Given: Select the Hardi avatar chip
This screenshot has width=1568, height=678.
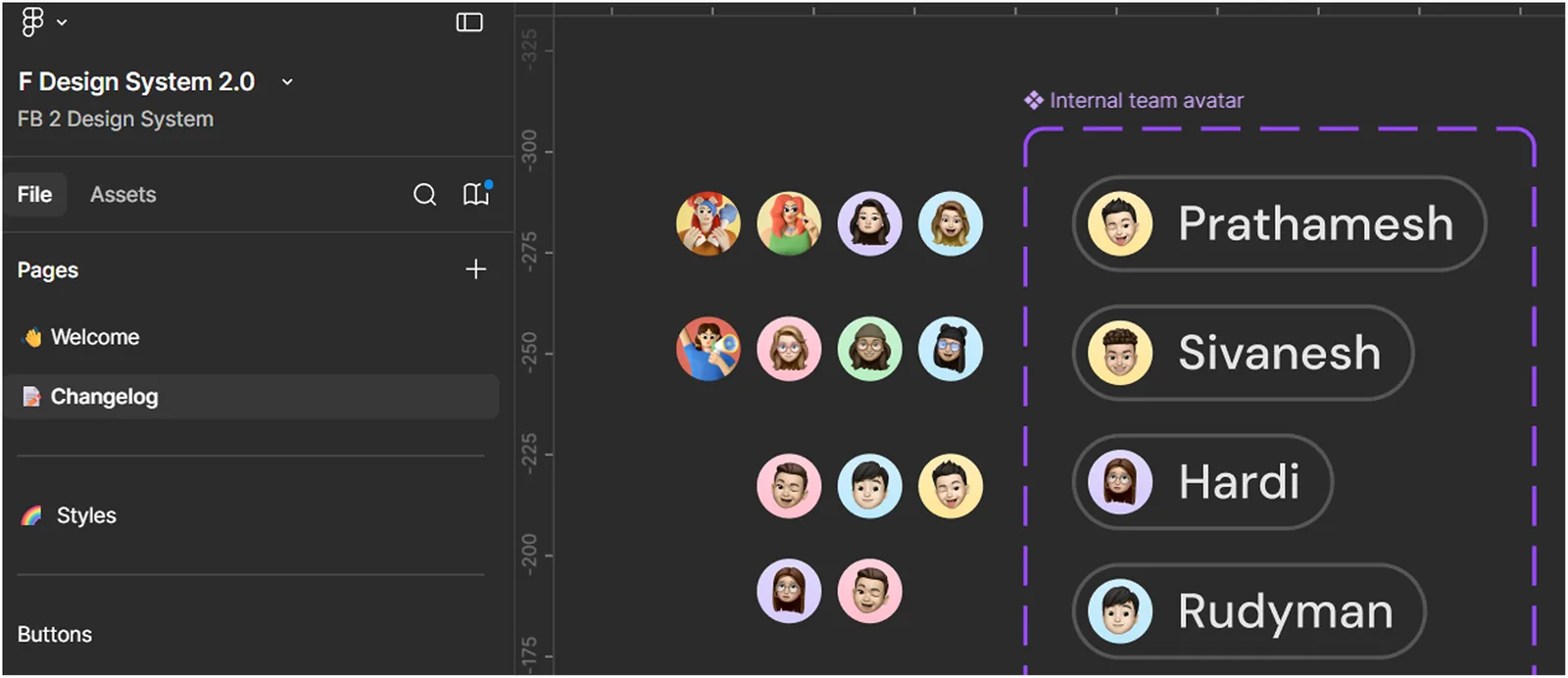Looking at the screenshot, I should [x=1202, y=482].
